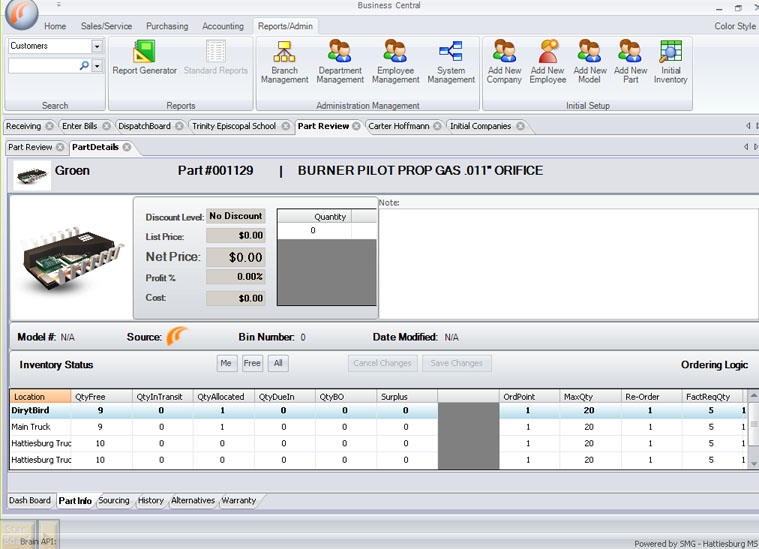
Task: Expand the search options dropdown arrow
Action: tap(97, 65)
